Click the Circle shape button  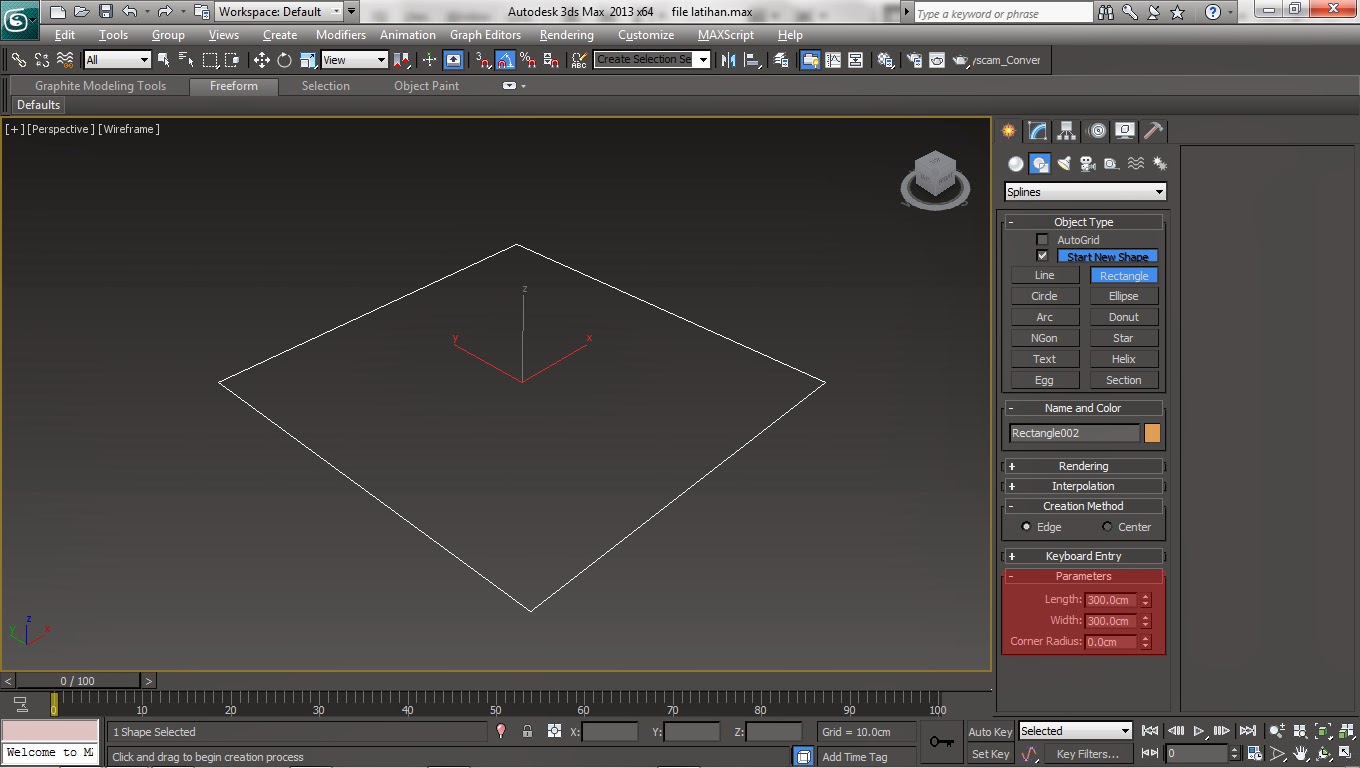point(1044,296)
